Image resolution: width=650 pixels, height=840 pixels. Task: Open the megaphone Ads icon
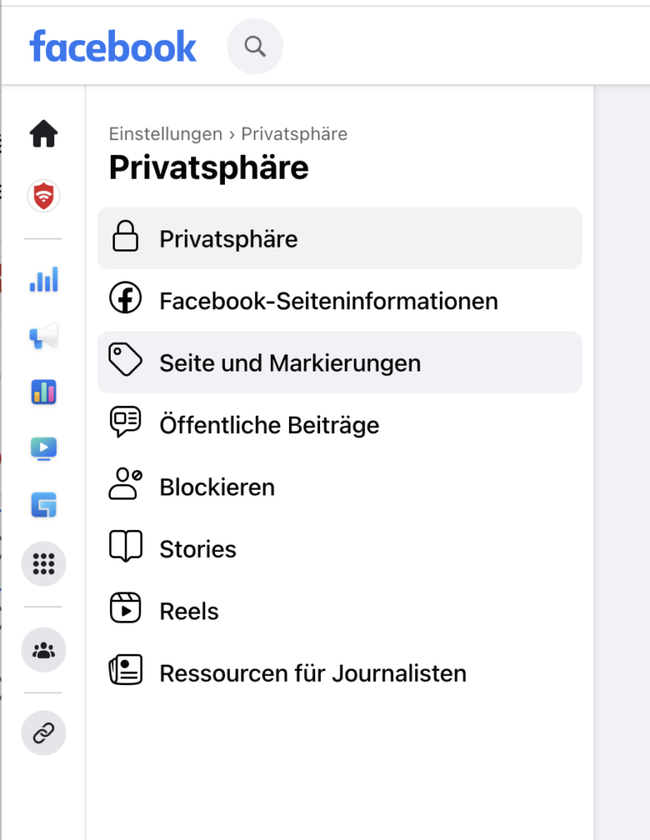coord(44,336)
